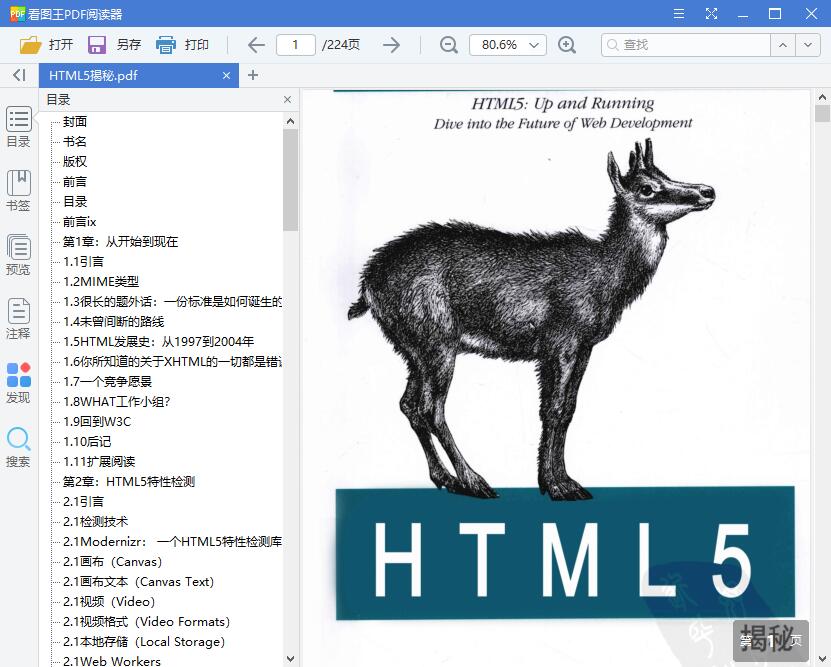This screenshot has width=831, height=667.
Task: Open the 发现 discover sidebar panel
Action: point(19,383)
